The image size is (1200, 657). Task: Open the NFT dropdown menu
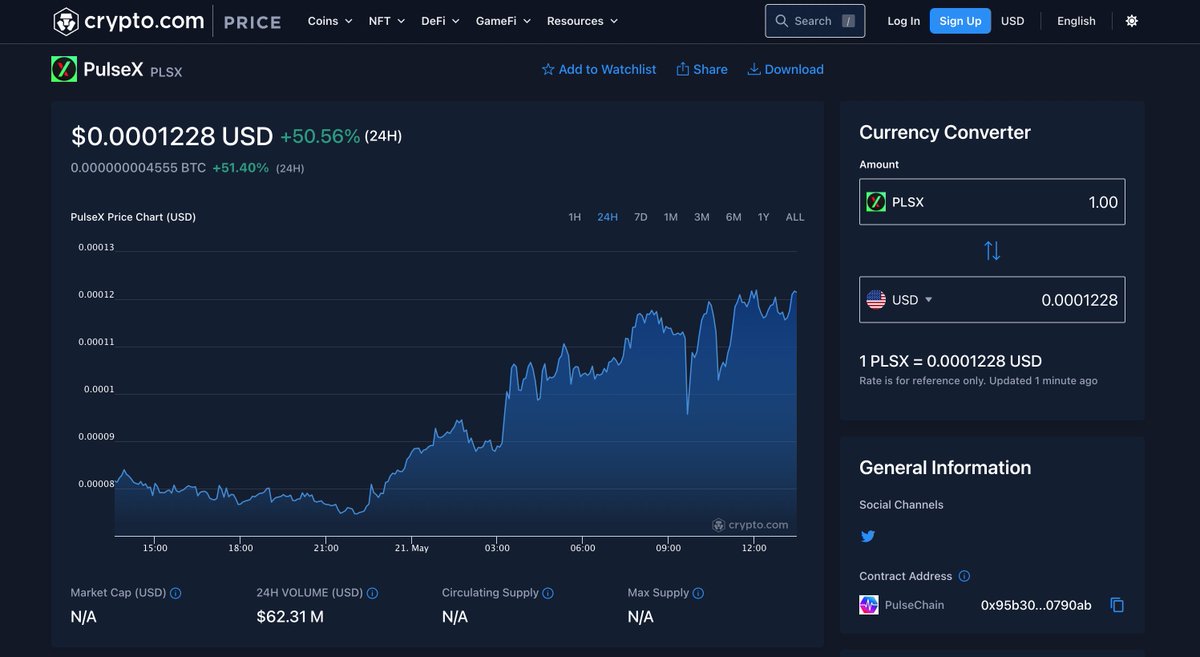pos(387,21)
